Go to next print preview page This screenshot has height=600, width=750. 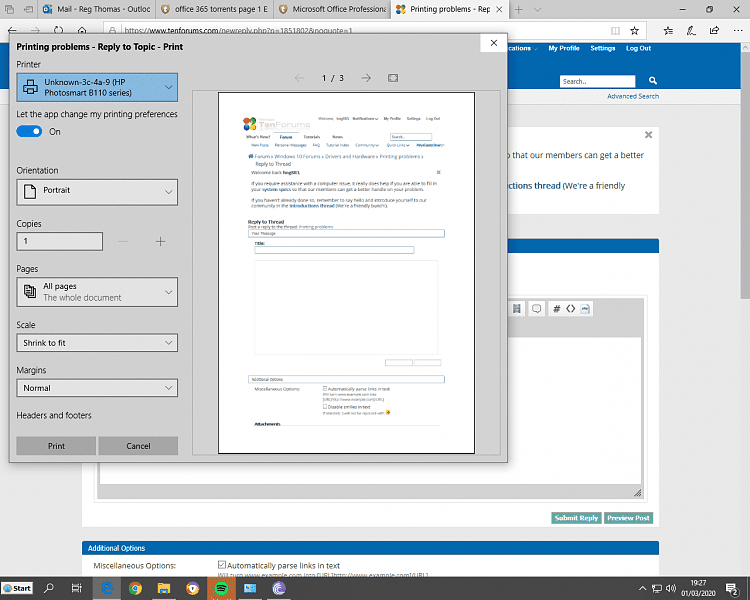tap(366, 78)
